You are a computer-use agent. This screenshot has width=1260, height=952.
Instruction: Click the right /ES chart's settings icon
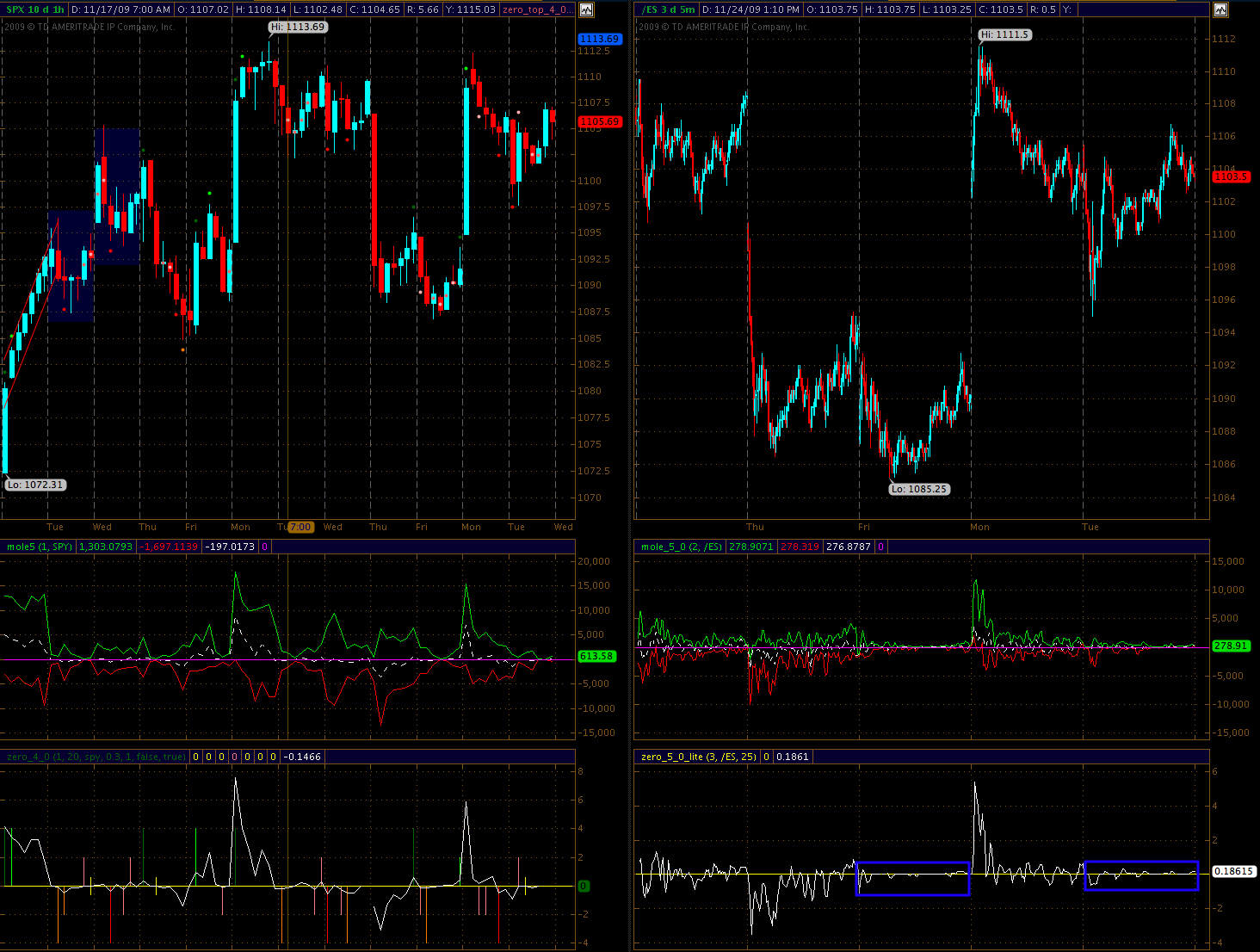tap(1220, 10)
